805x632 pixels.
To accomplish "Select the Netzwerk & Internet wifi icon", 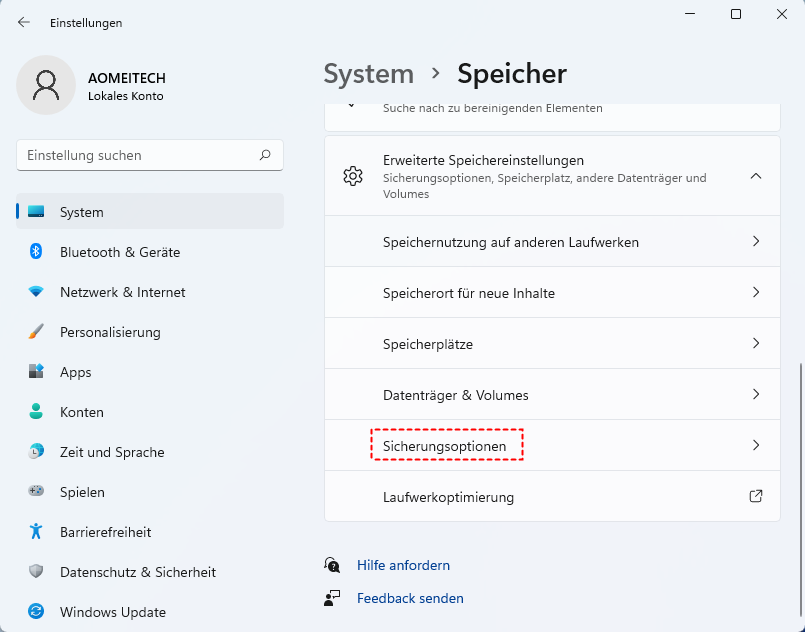I will tap(36, 292).
